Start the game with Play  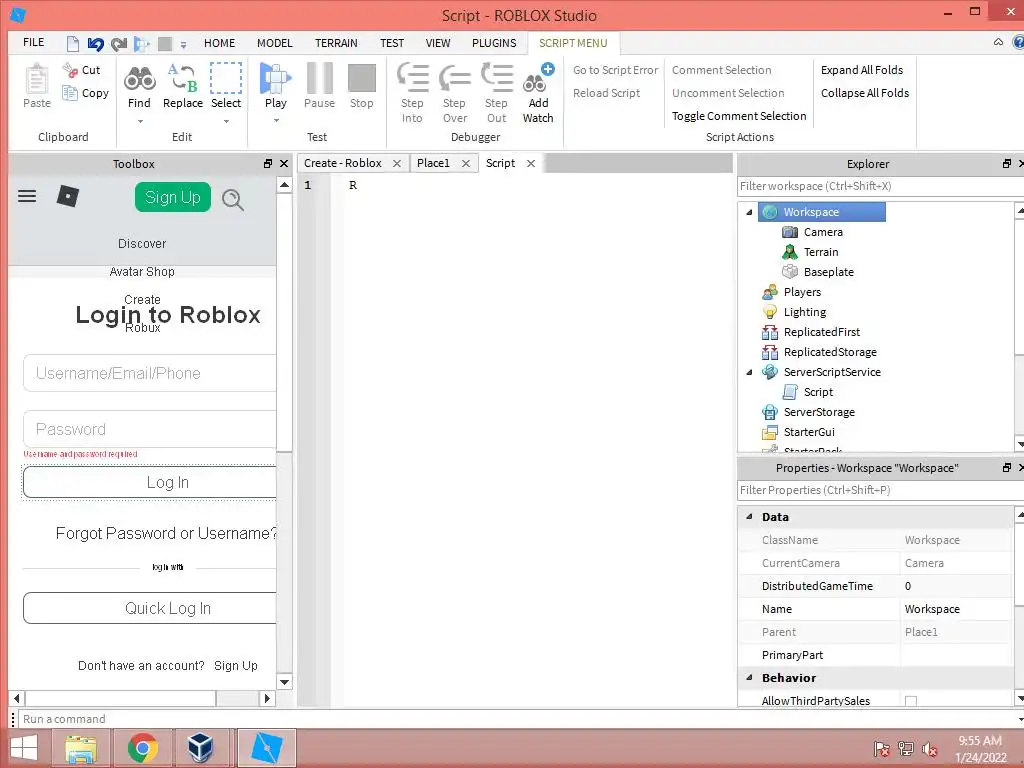tap(276, 79)
